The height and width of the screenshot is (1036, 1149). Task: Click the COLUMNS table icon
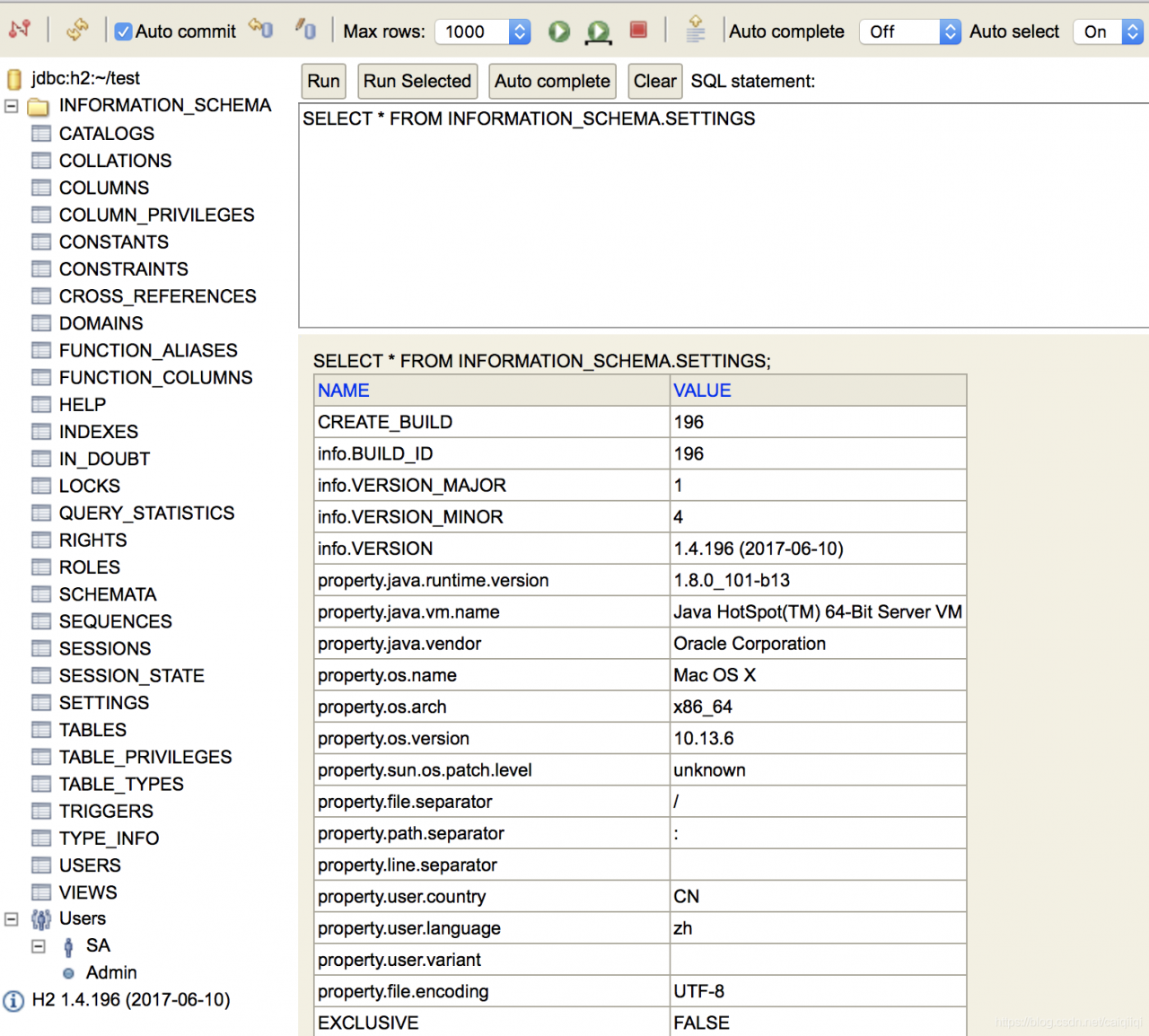click(41, 188)
